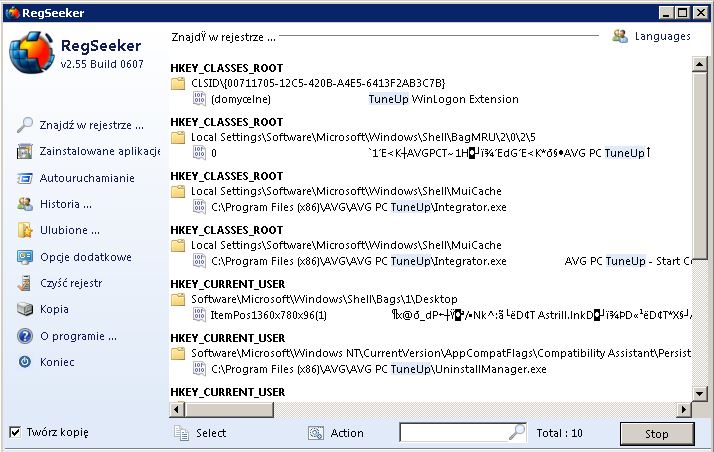Select Koniec to exit
Screen dimensions: 714x452
pyautogui.click(x=57, y=362)
